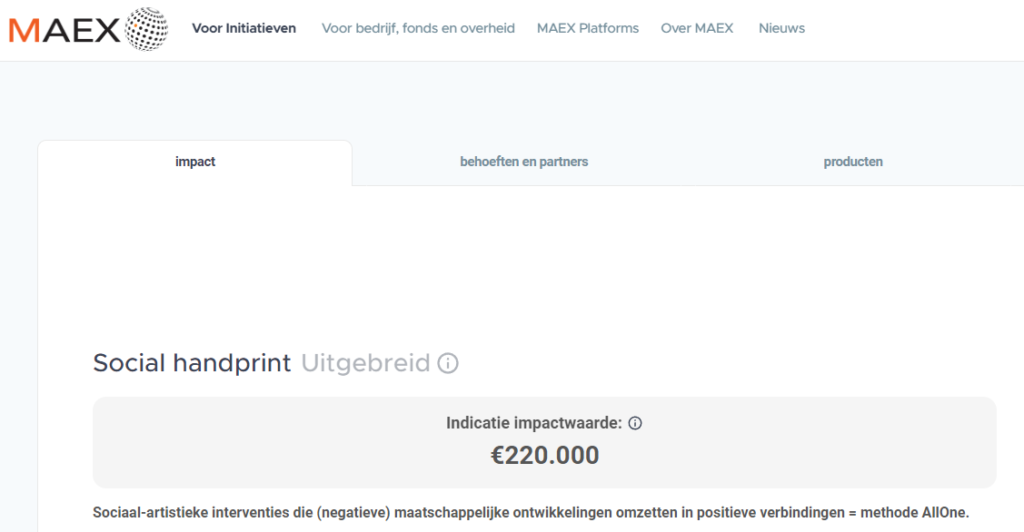The width and height of the screenshot is (1024, 532).
Task: Open the Voor Initiatieven menu
Action: (244, 28)
